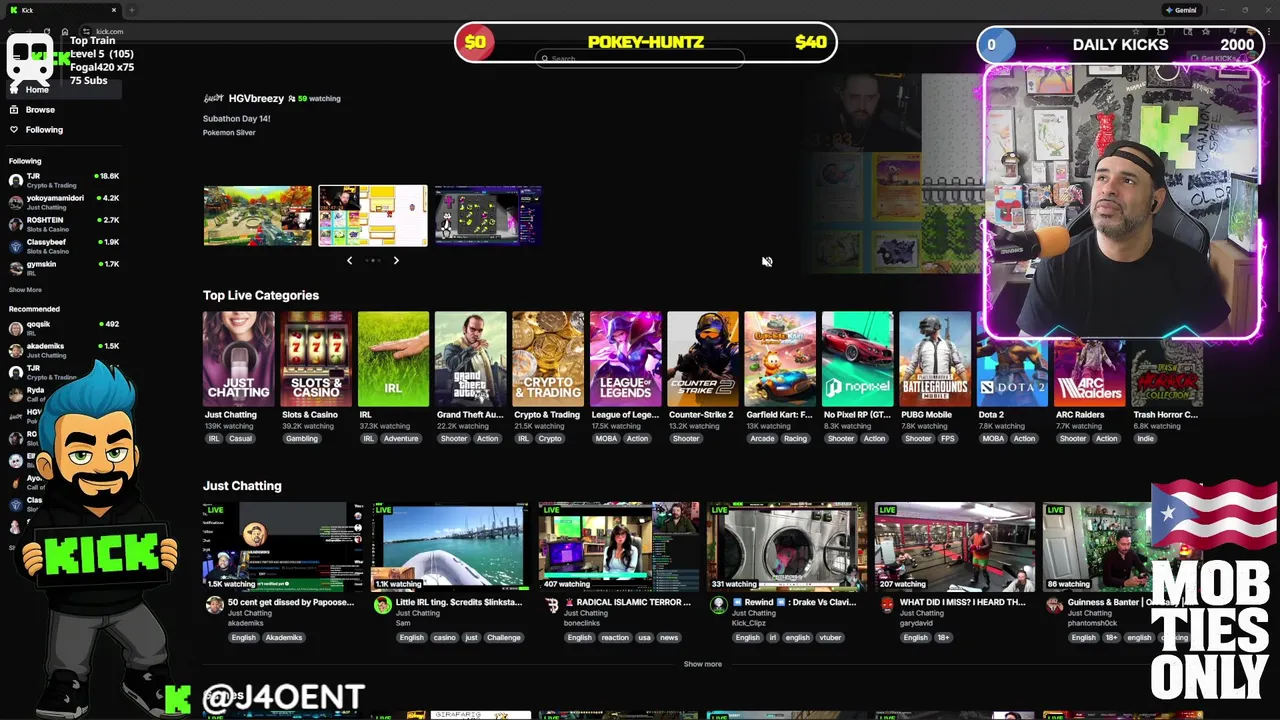This screenshot has height=720, width=1280.
Task: Click the HGVbreezy channel logo
Action: (213, 98)
